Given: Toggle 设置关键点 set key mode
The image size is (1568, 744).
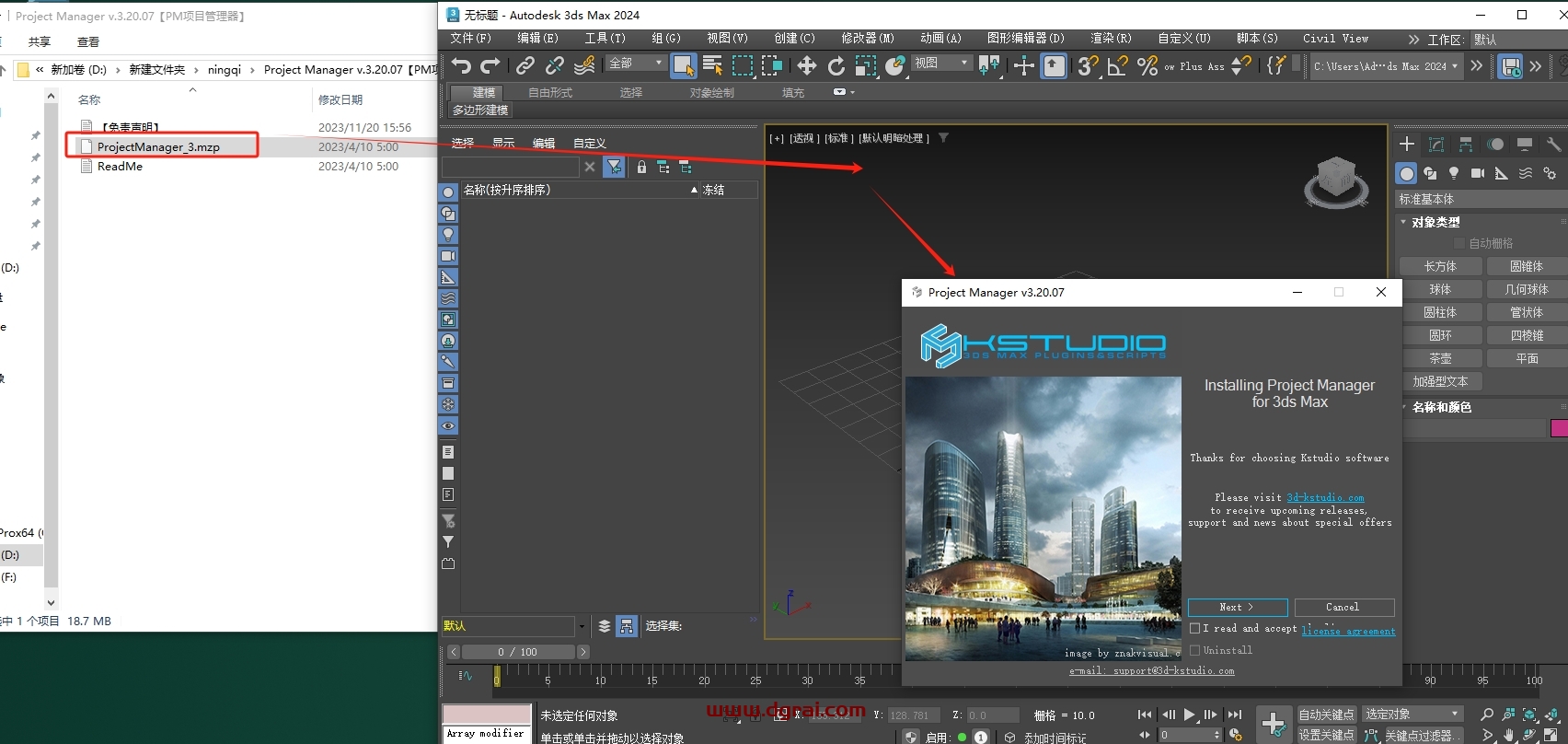Looking at the screenshot, I should [x=1326, y=735].
